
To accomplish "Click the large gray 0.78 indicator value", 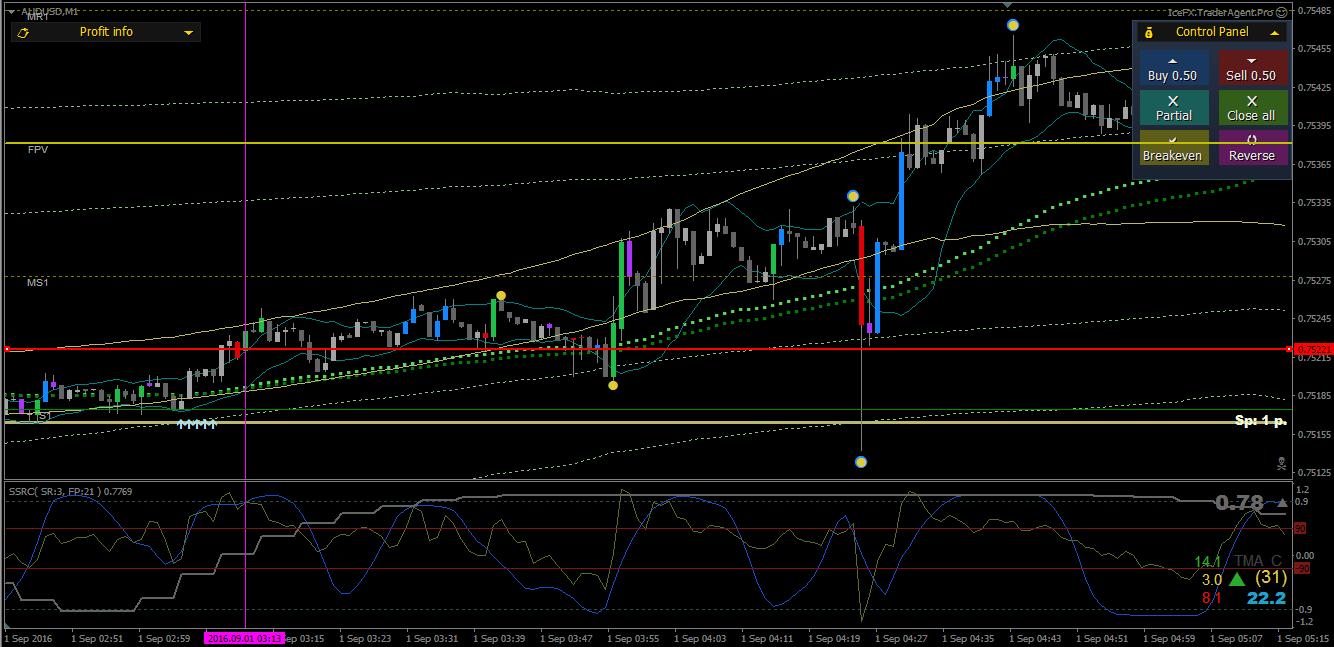I will coord(1239,502).
